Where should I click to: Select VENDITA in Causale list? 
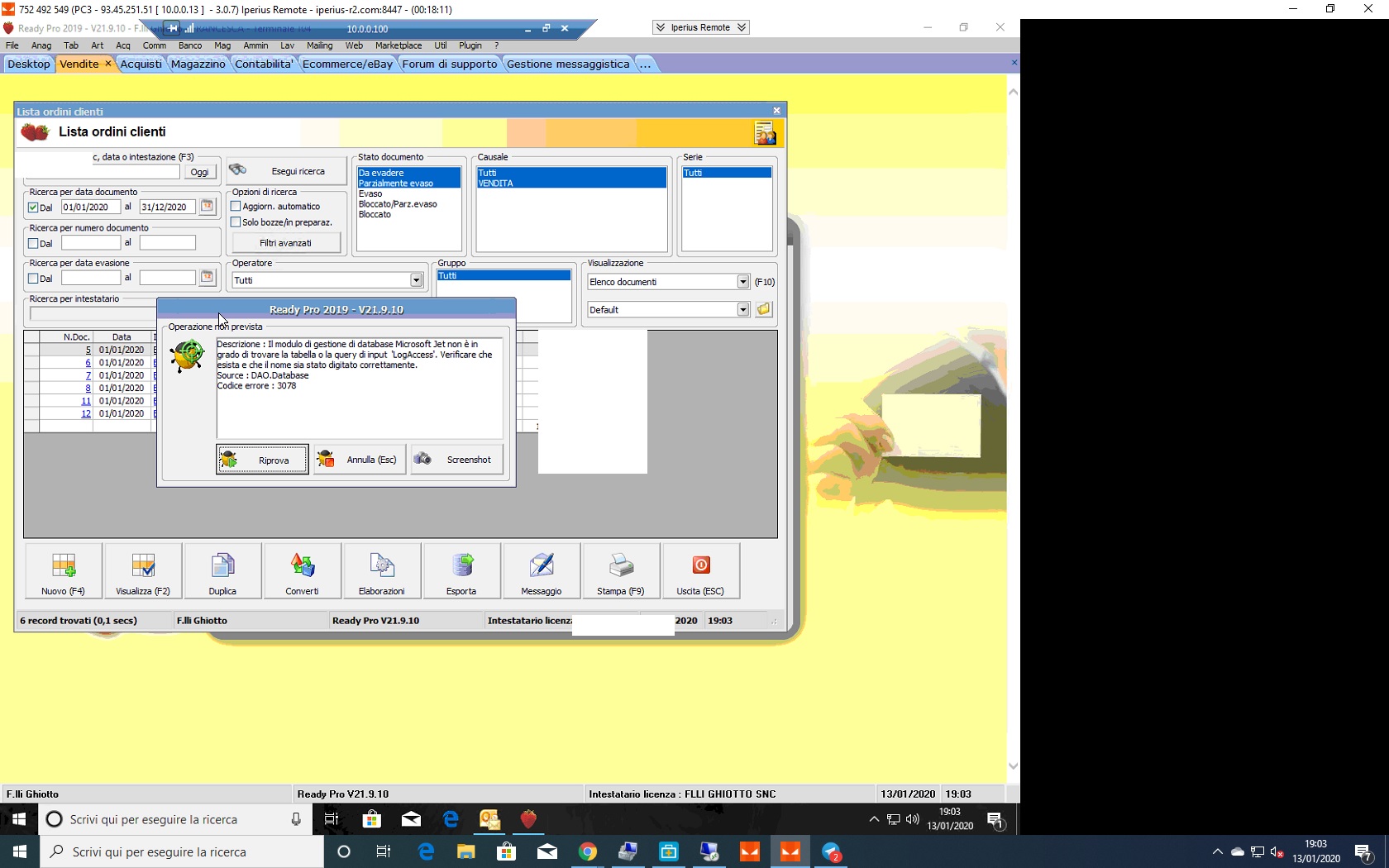(495, 183)
